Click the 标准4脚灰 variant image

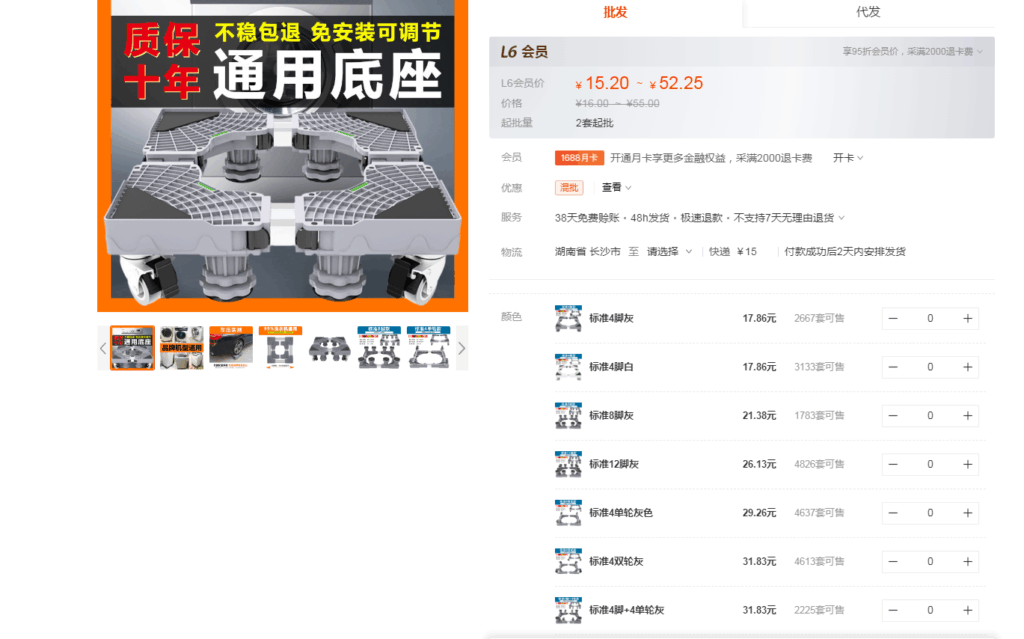(x=568, y=319)
